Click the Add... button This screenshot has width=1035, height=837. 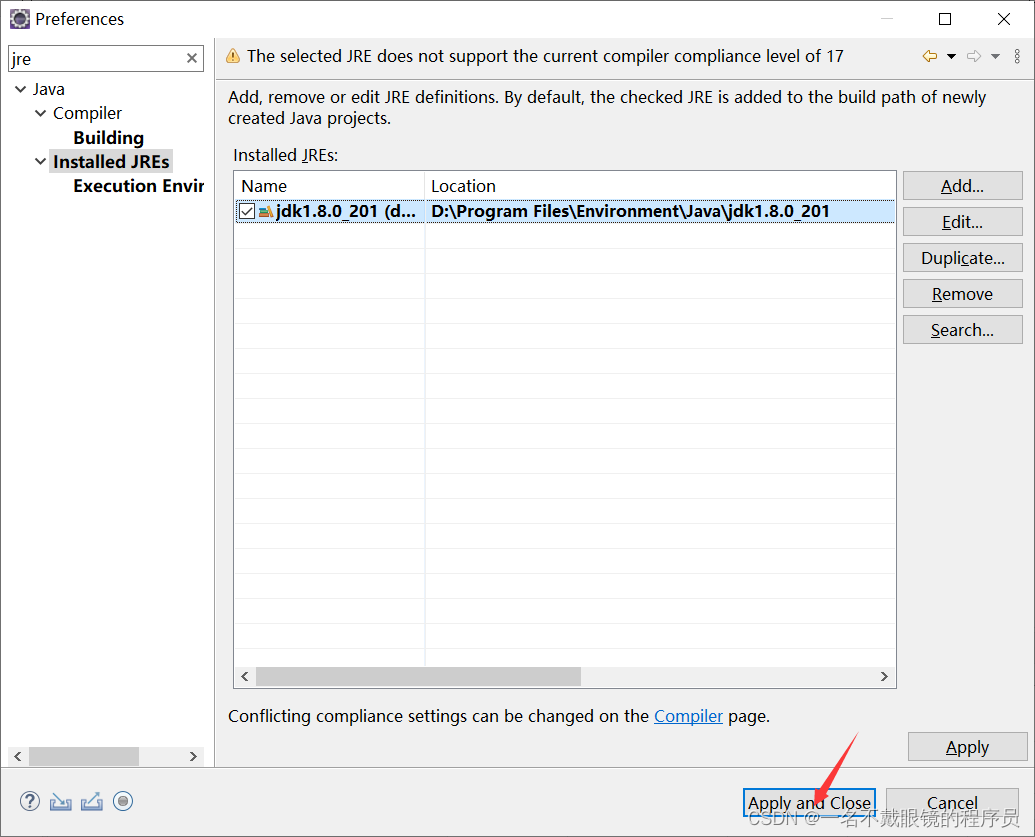962,186
